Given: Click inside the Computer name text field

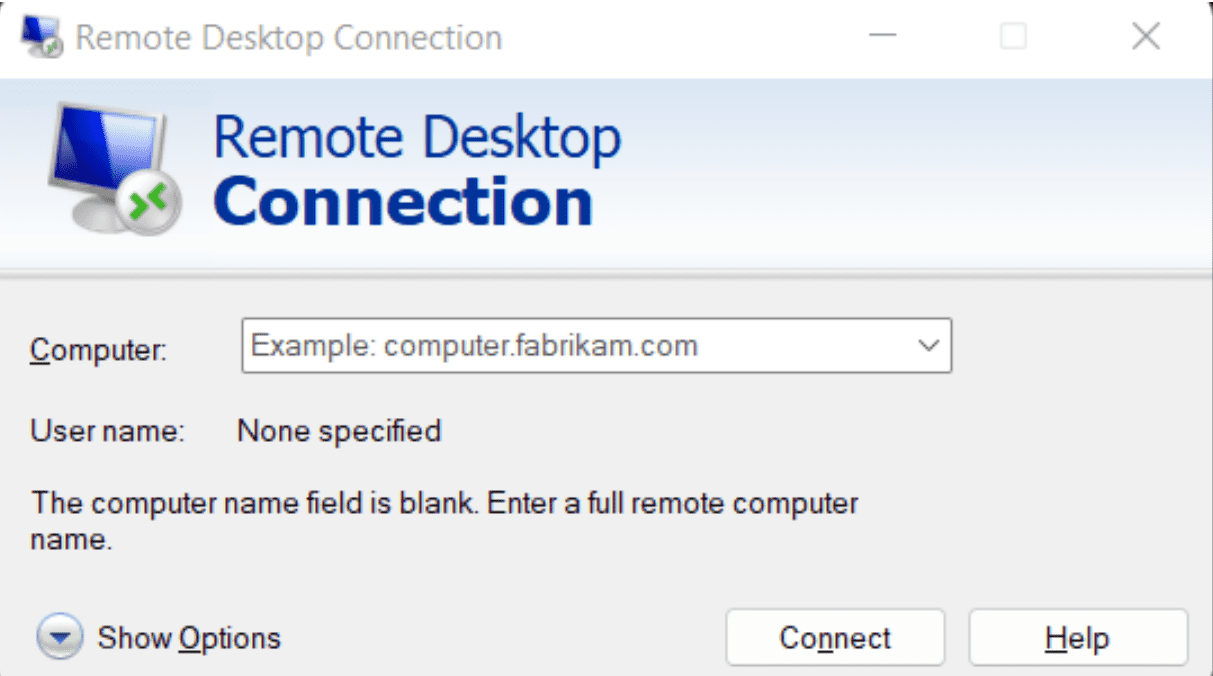Looking at the screenshot, I should click(x=570, y=346).
